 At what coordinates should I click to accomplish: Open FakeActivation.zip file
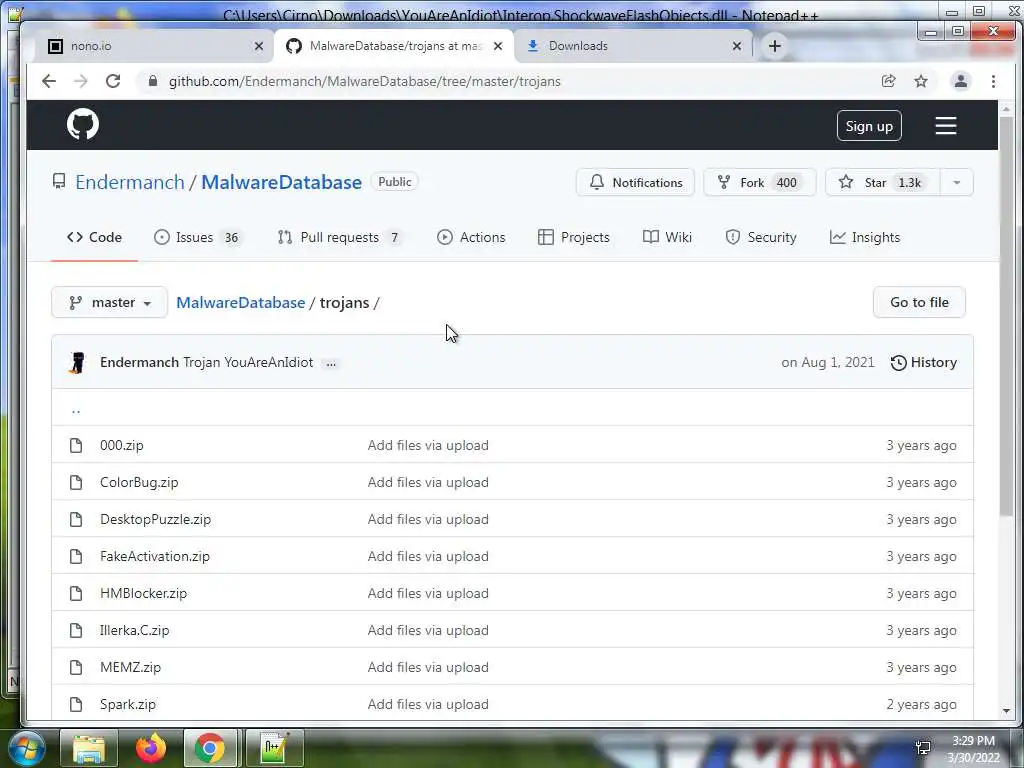point(155,556)
